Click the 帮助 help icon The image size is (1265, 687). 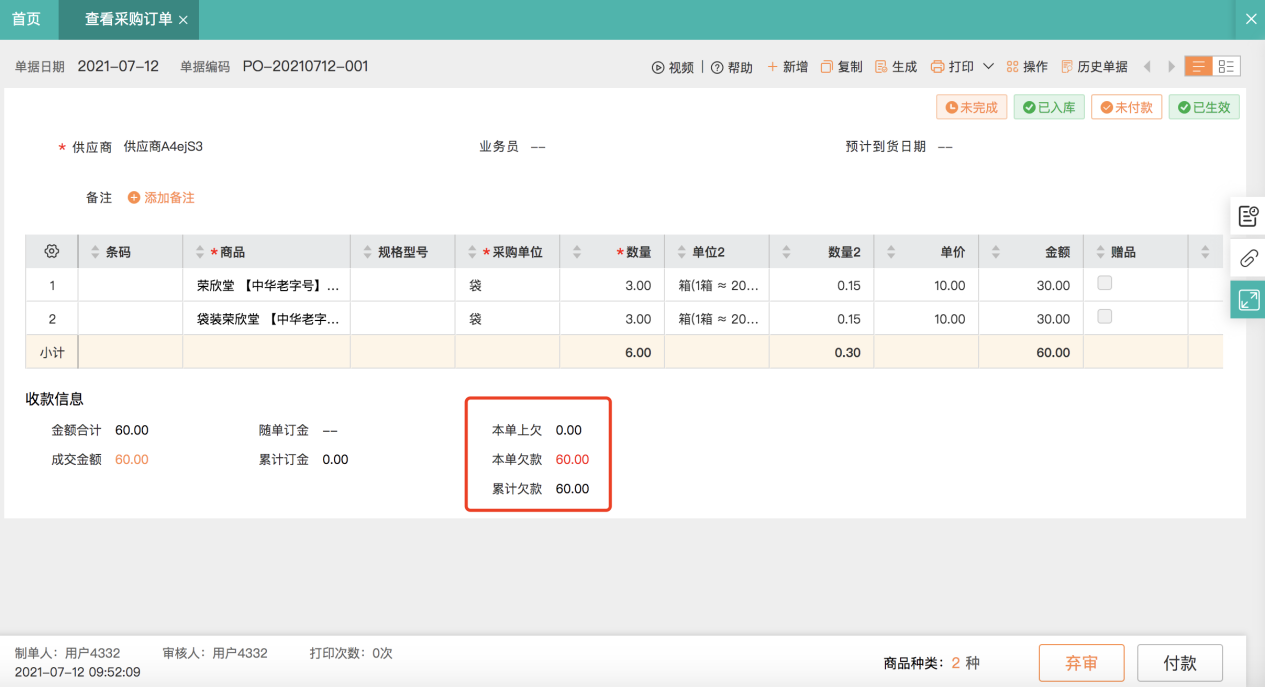[718, 68]
